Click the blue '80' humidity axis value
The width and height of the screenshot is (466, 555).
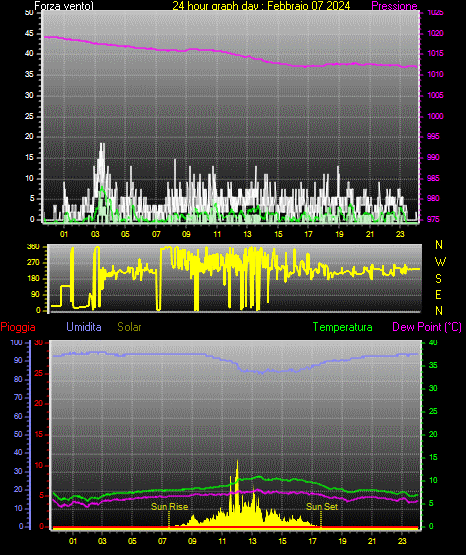[18, 379]
